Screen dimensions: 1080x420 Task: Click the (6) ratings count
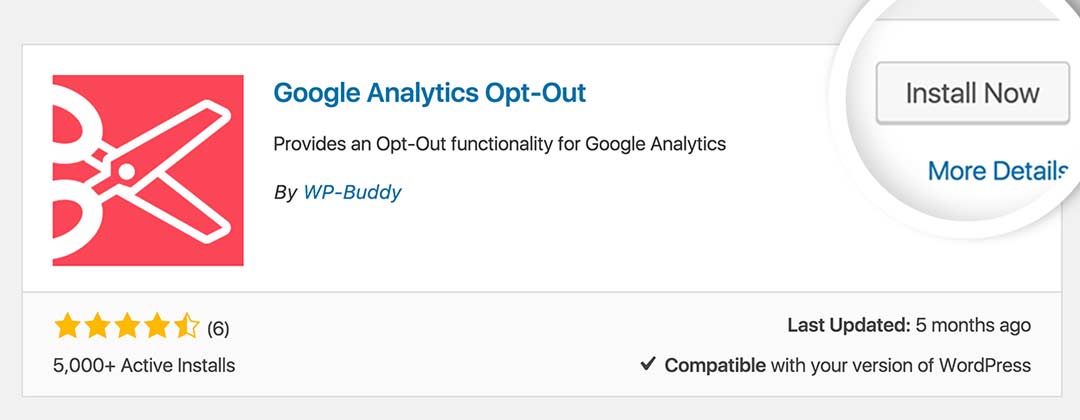pos(218,328)
